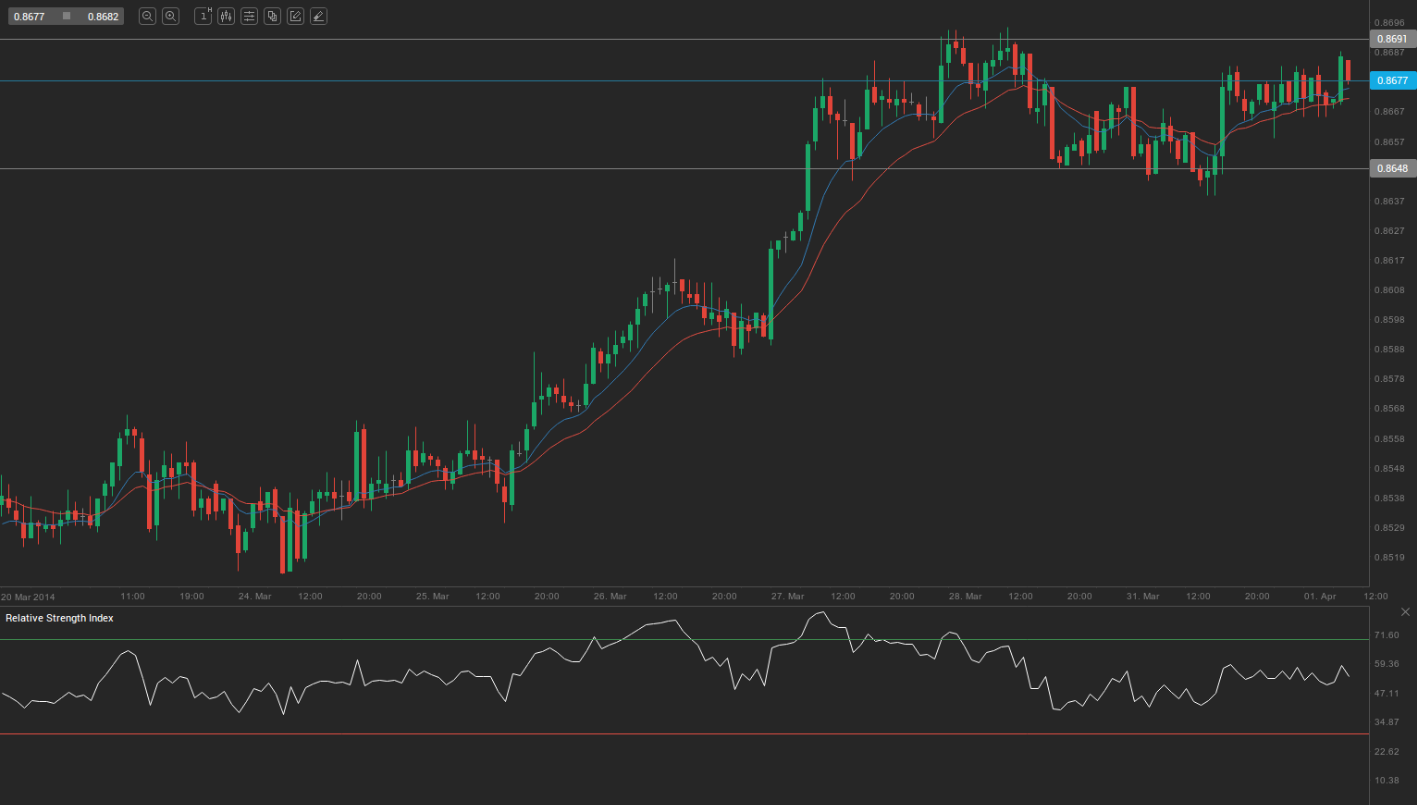
Task: Click the copy/duplicate chart icon
Action: pos(272,16)
